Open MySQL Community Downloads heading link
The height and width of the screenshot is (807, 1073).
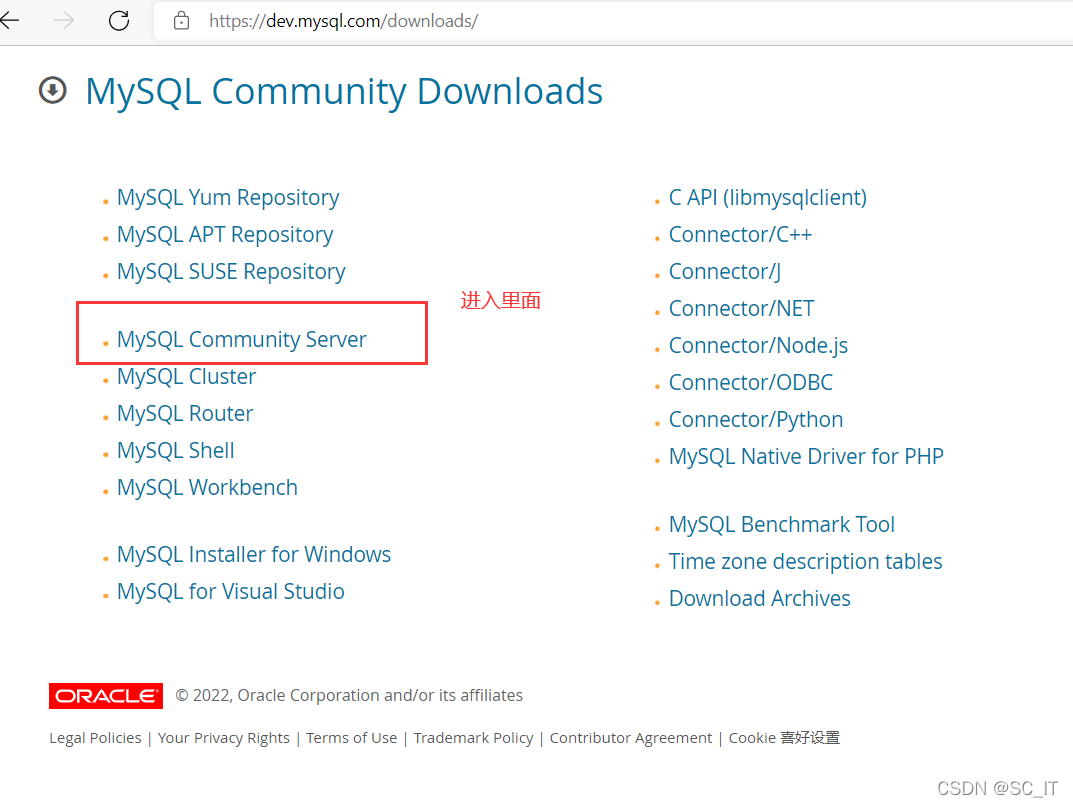[x=344, y=91]
